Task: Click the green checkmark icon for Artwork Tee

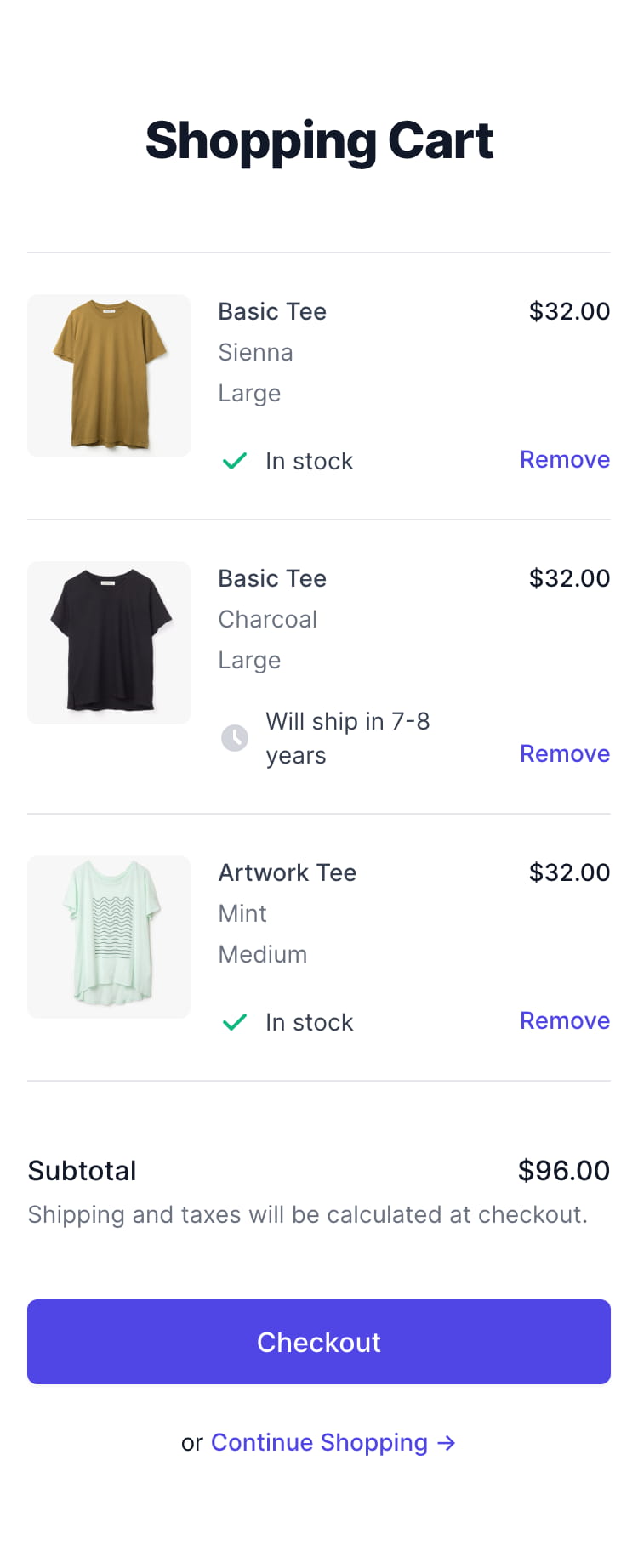Action: (x=234, y=1022)
